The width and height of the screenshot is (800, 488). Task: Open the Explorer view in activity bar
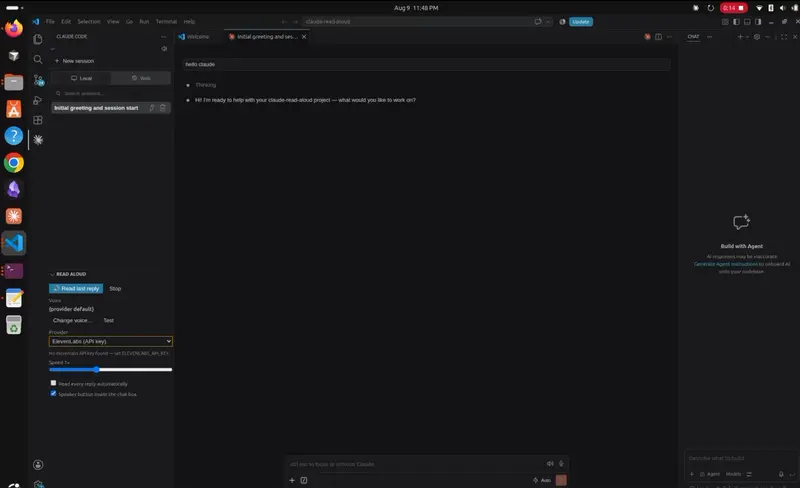coord(38,39)
